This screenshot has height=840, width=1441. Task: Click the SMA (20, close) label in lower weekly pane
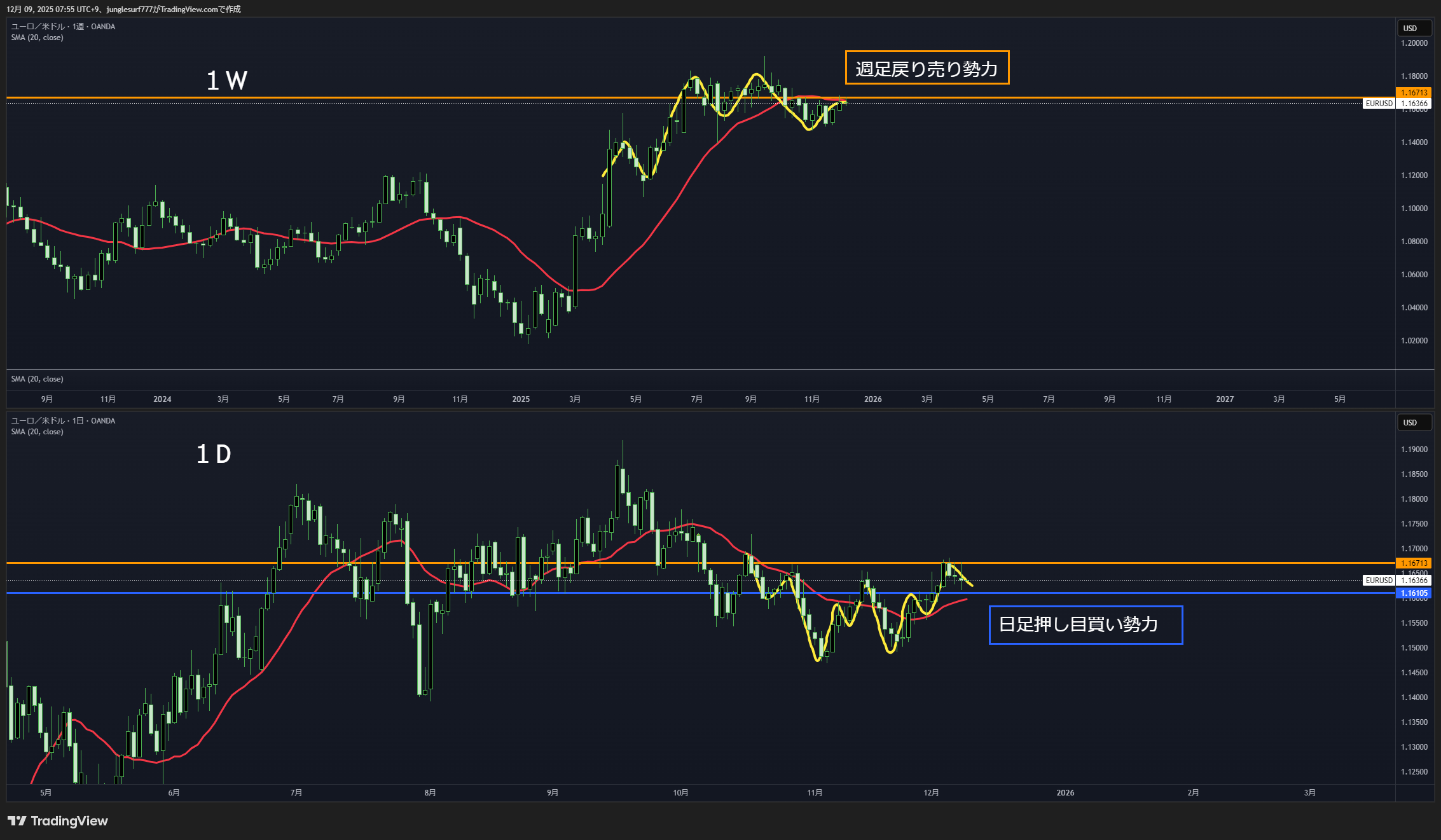[x=37, y=379]
